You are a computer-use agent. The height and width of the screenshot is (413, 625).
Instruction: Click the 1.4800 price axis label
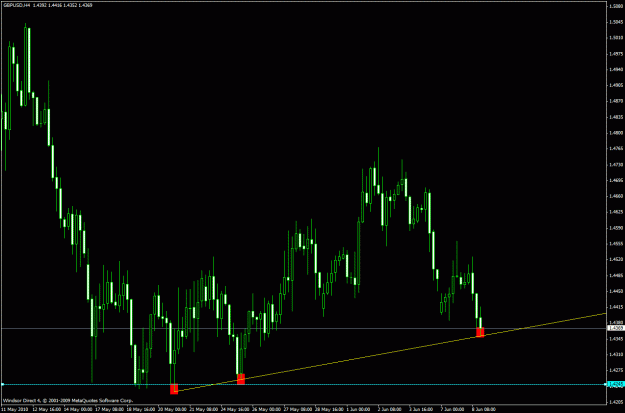point(616,133)
